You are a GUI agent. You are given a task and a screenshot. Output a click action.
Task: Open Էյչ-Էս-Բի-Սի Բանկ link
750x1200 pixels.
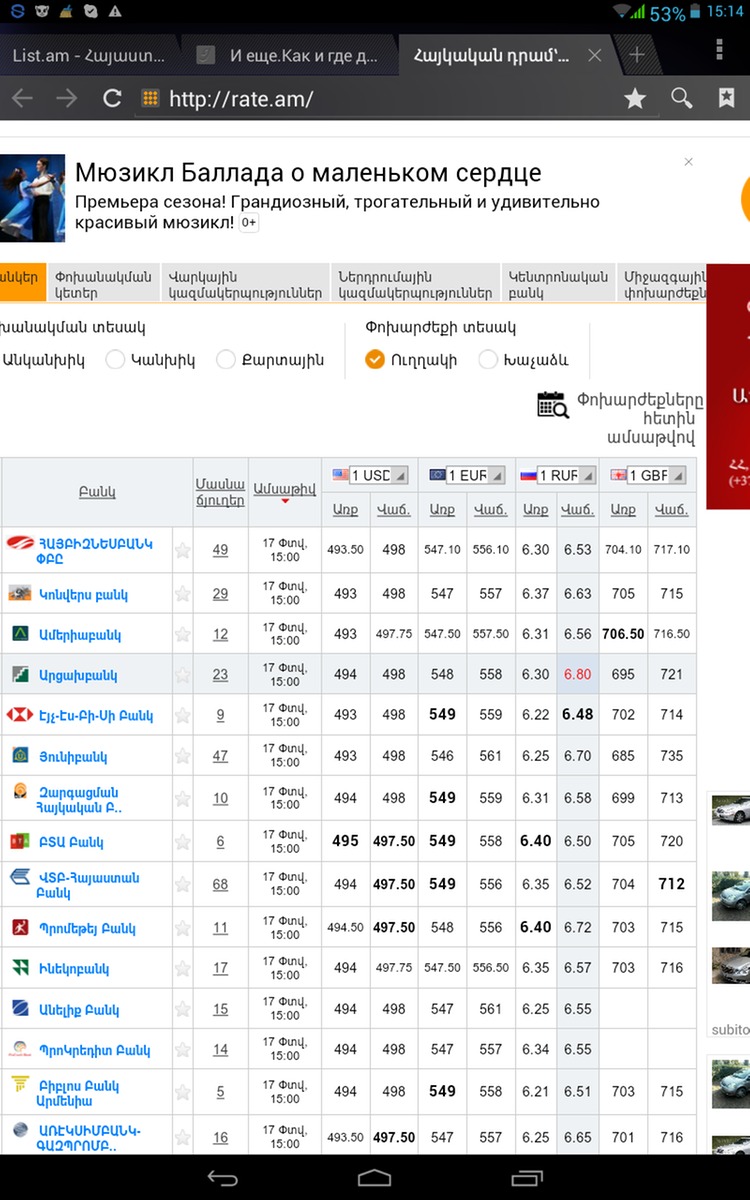click(x=96, y=716)
